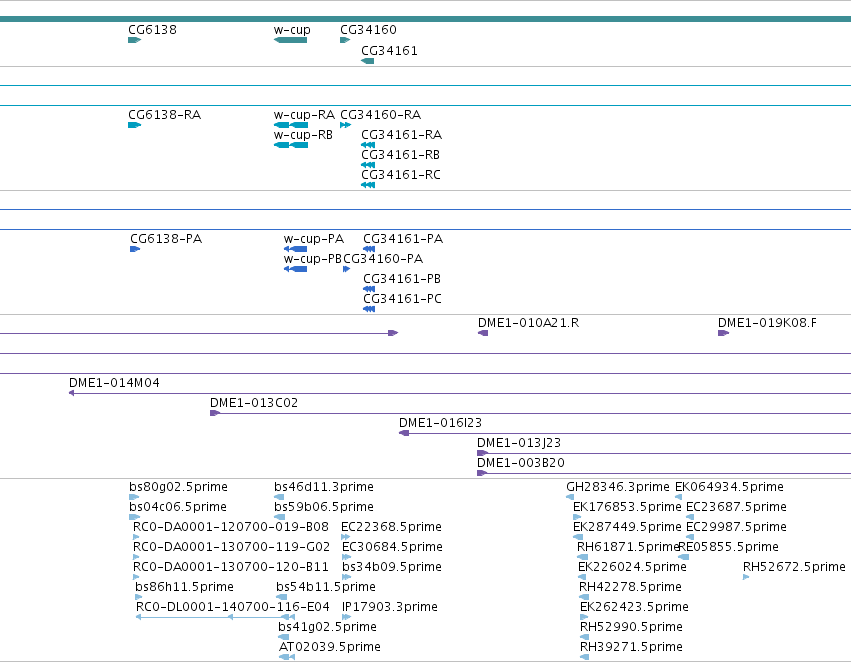Click the w-cup-RB transcript glyph

[x=291, y=145]
